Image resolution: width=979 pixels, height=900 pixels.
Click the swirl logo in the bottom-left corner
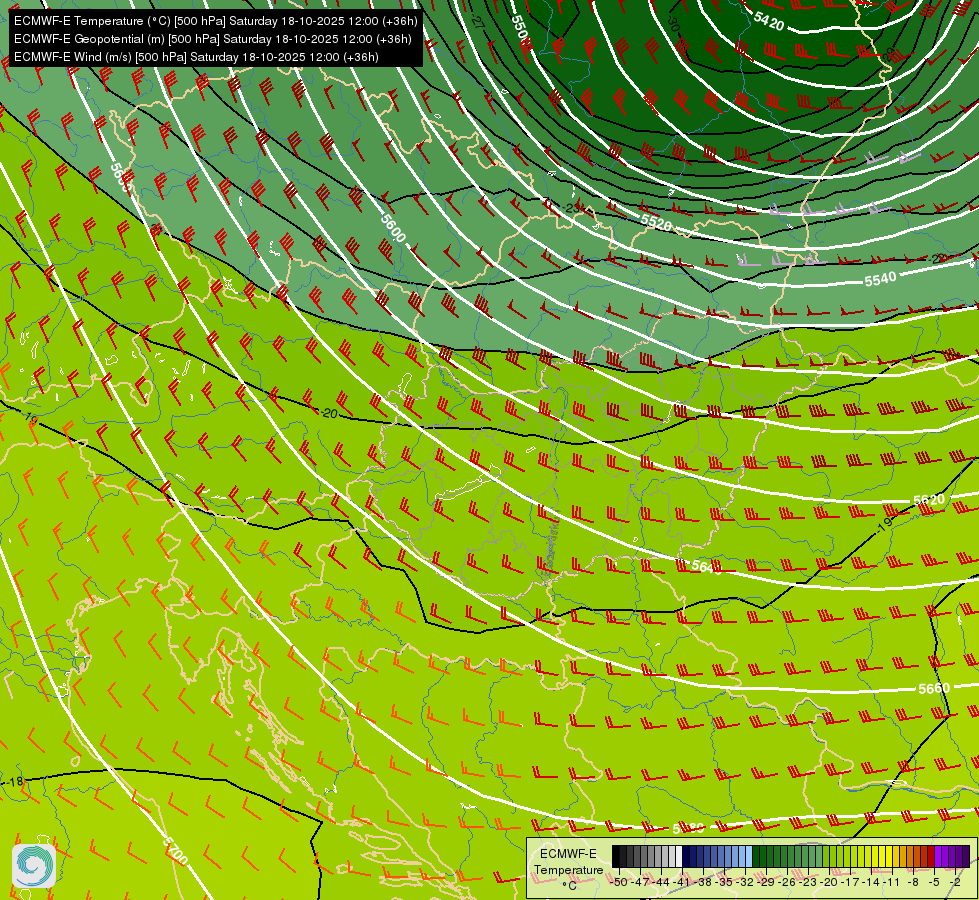(34, 866)
